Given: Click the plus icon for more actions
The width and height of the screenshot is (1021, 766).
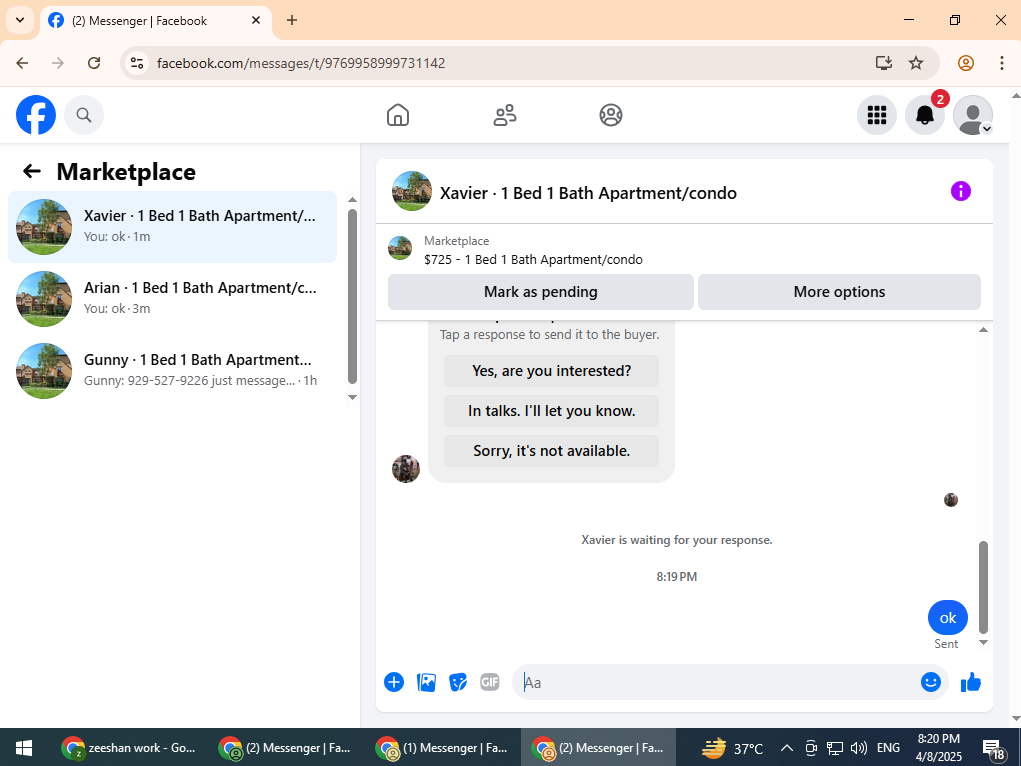Looking at the screenshot, I should 394,682.
